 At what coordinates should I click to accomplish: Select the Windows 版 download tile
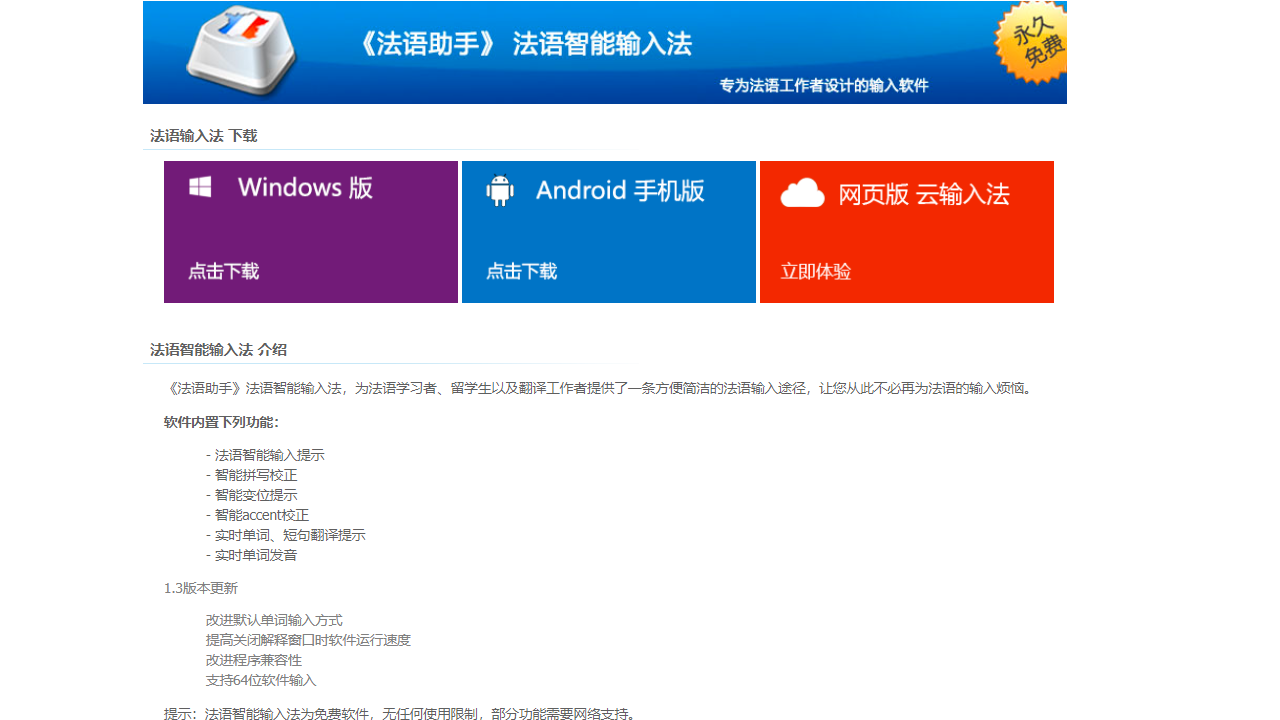tap(310, 231)
